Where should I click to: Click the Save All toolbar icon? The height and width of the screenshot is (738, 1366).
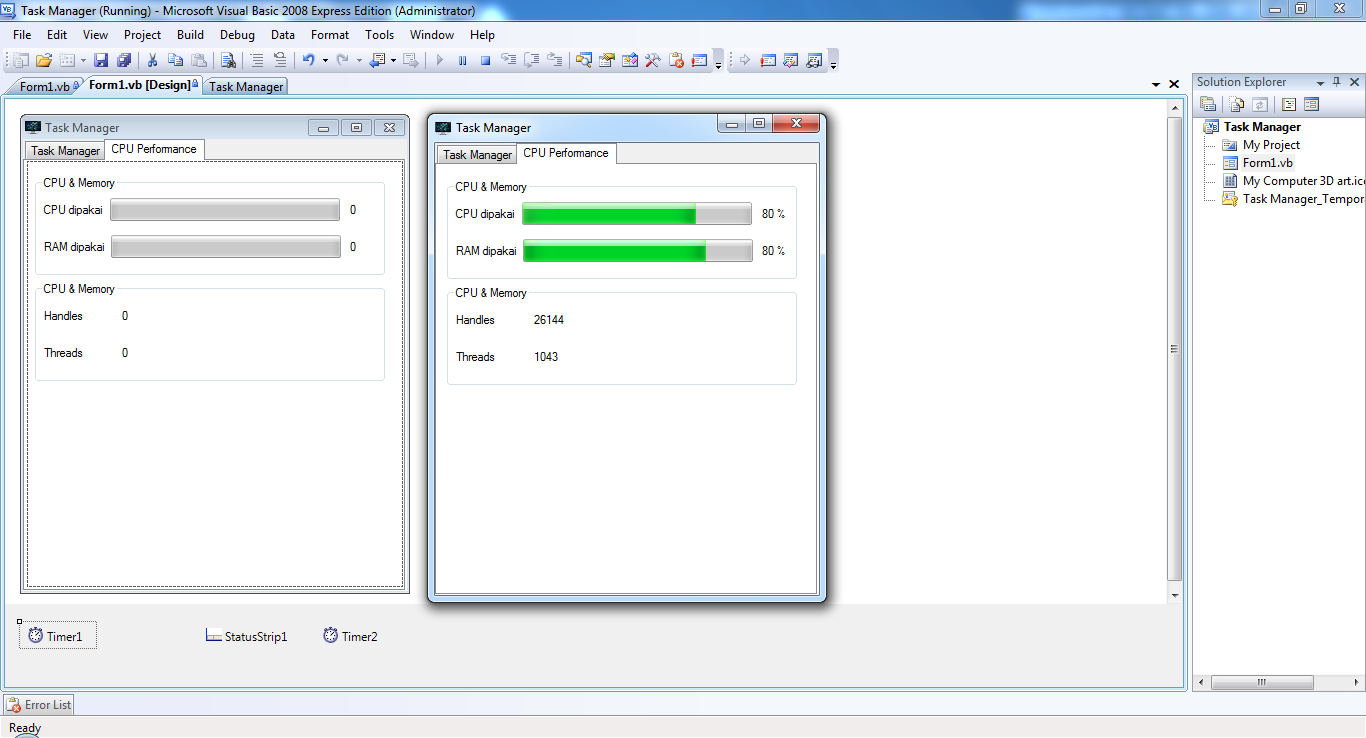(122, 60)
